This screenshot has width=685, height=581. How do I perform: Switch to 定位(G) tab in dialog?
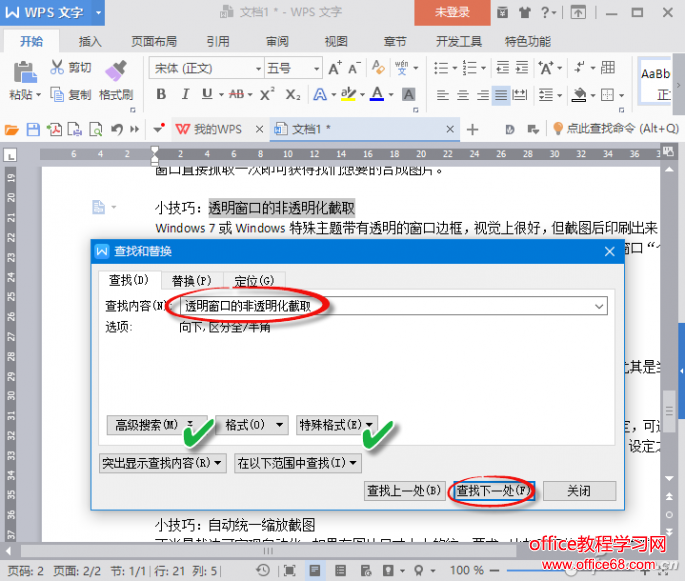(254, 280)
